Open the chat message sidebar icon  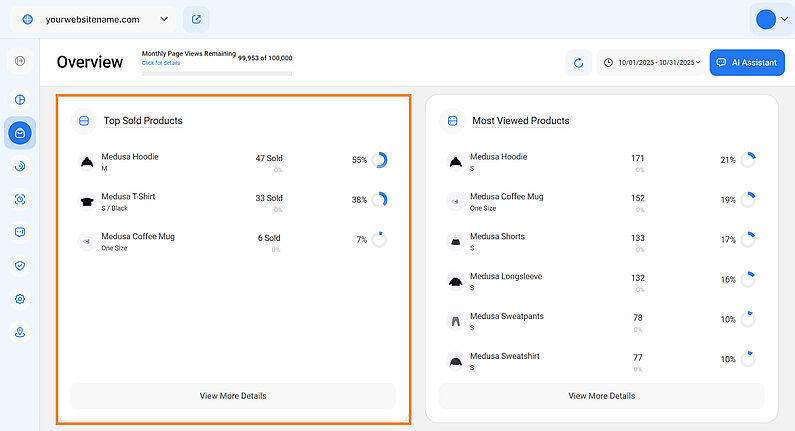click(20, 232)
